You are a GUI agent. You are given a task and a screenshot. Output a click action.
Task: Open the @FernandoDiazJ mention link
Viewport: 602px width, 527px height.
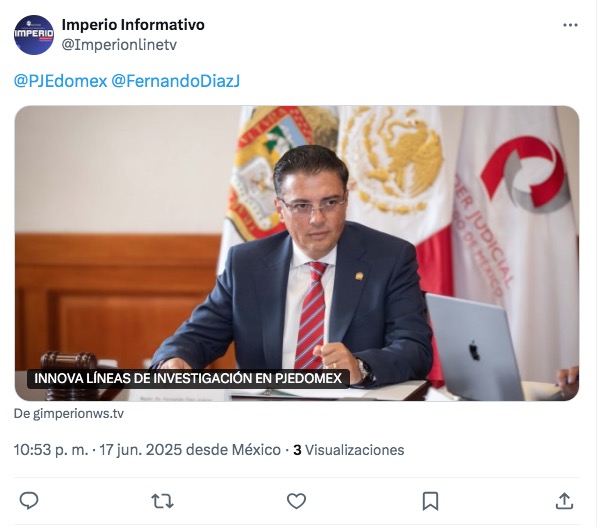[175, 81]
